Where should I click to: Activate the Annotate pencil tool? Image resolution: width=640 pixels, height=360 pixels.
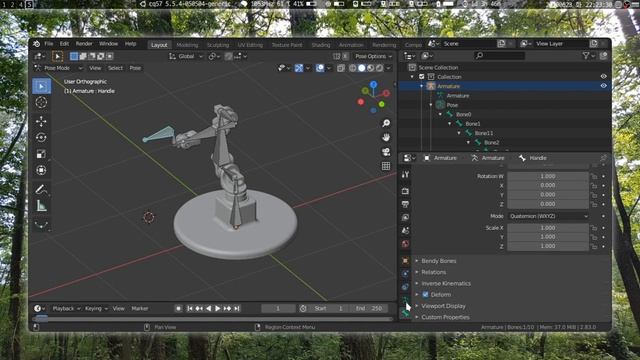(x=41, y=189)
